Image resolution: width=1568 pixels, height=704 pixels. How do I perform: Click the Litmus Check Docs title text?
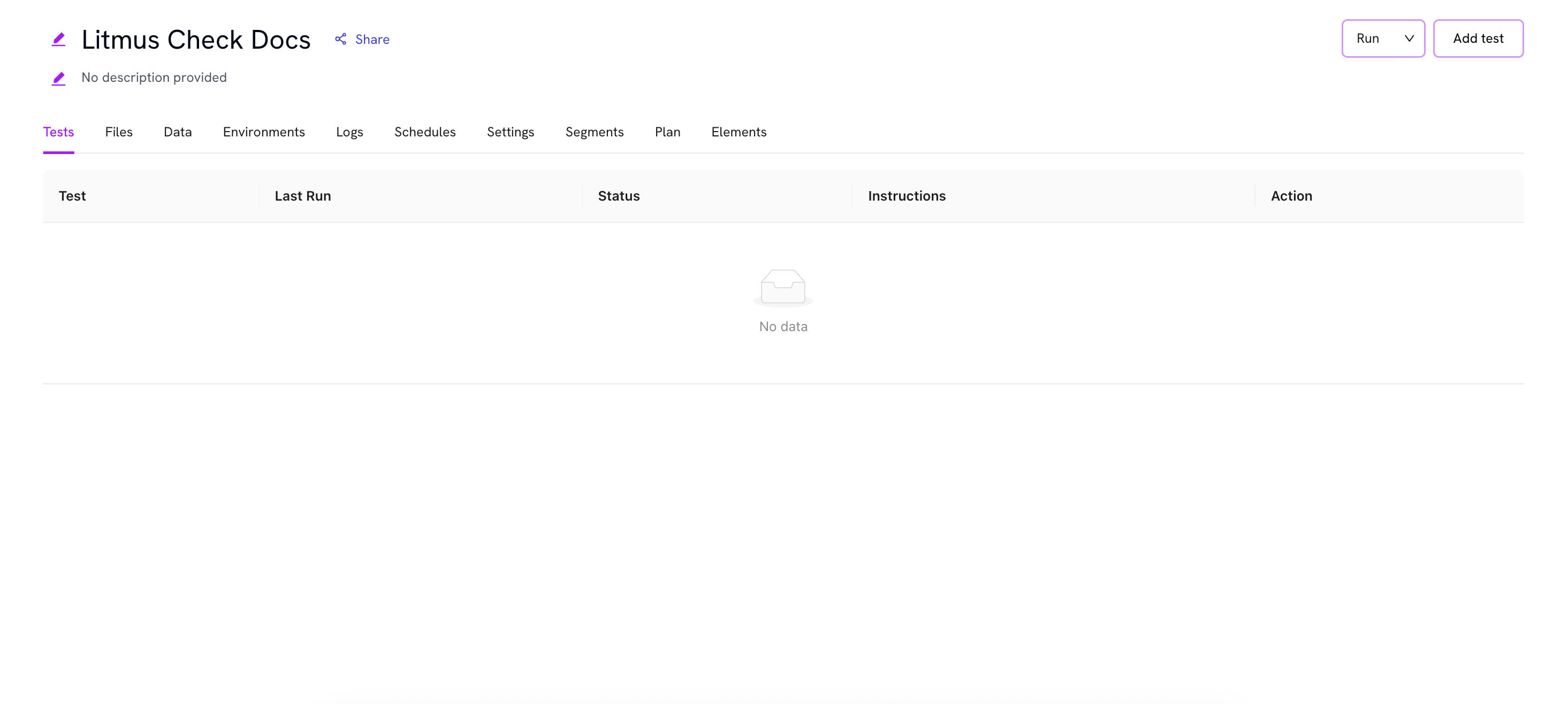[196, 40]
